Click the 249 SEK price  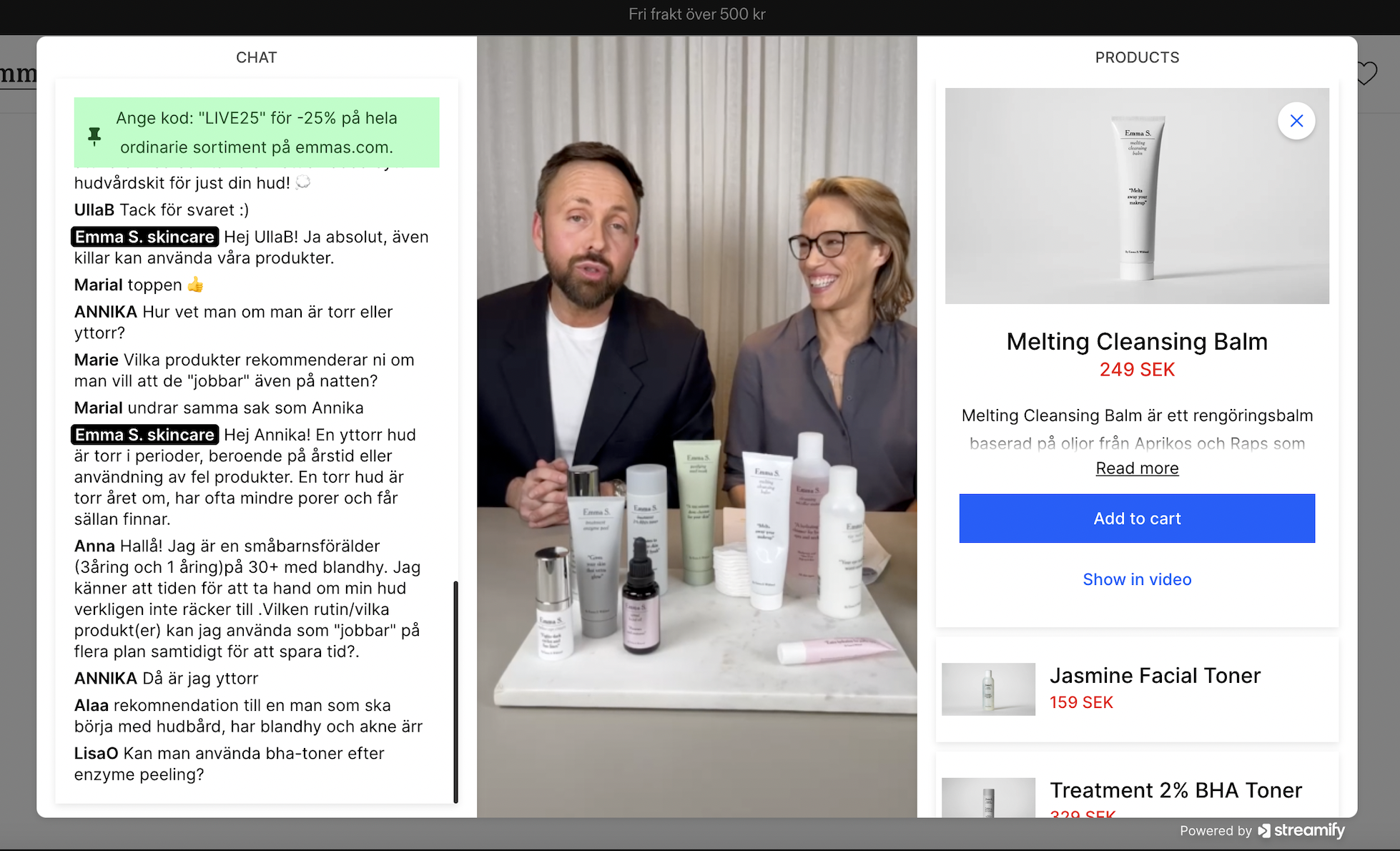(1137, 370)
